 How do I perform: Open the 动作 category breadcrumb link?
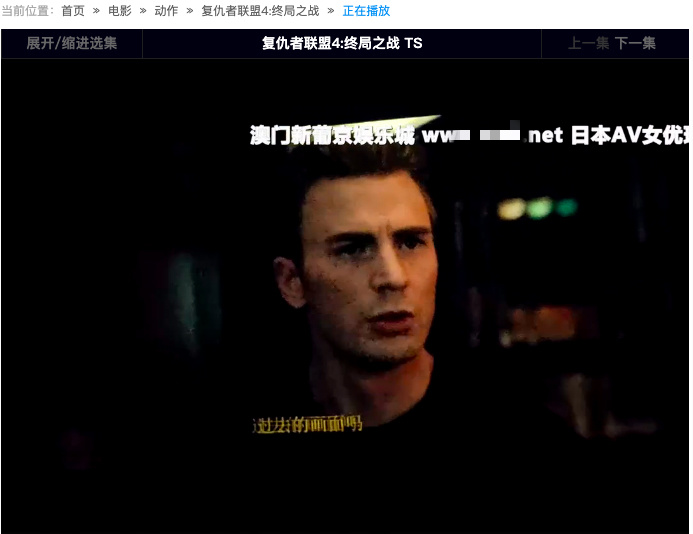coord(166,11)
